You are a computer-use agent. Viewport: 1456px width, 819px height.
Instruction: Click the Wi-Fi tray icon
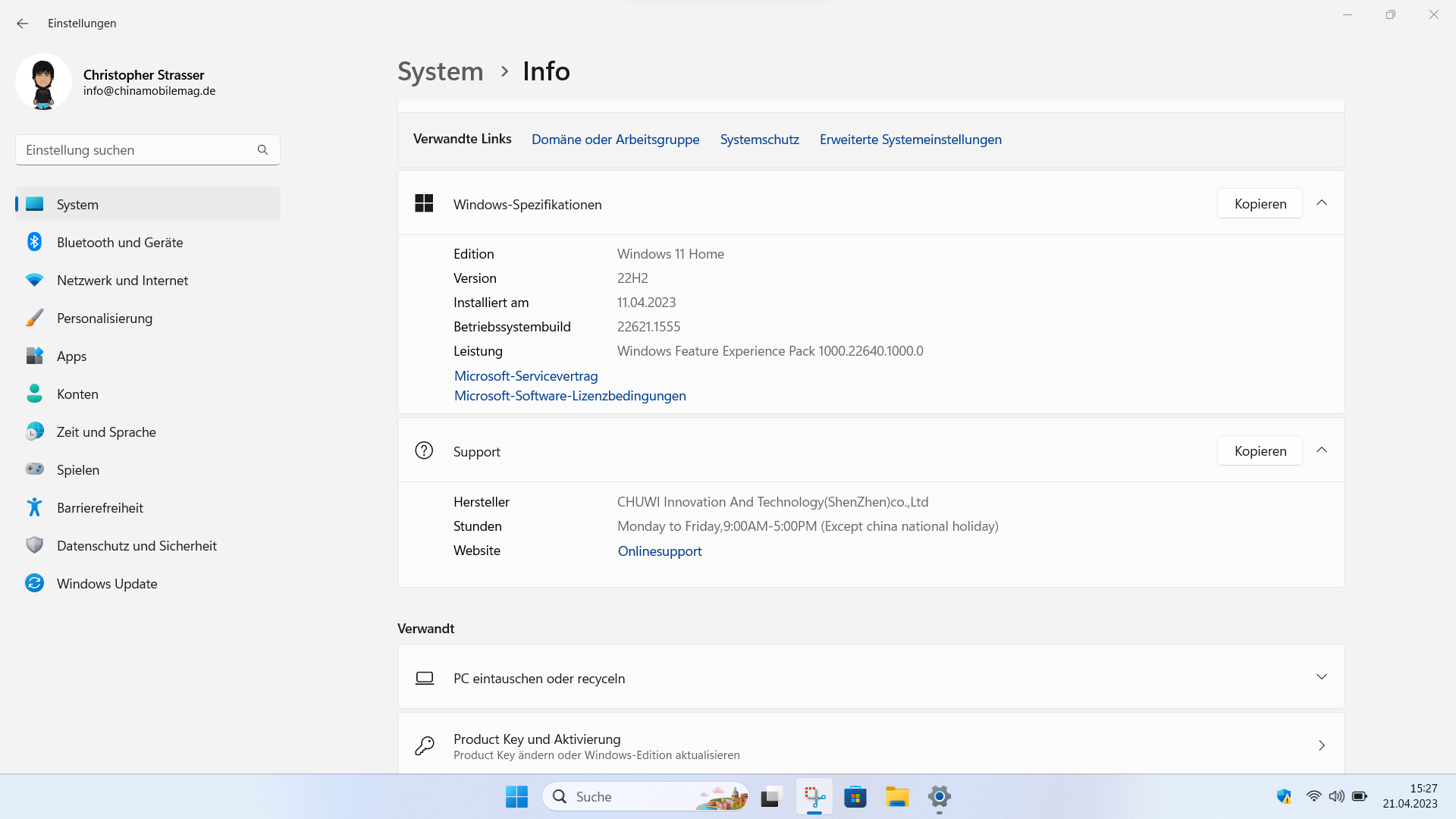(x=1313, y=796)
